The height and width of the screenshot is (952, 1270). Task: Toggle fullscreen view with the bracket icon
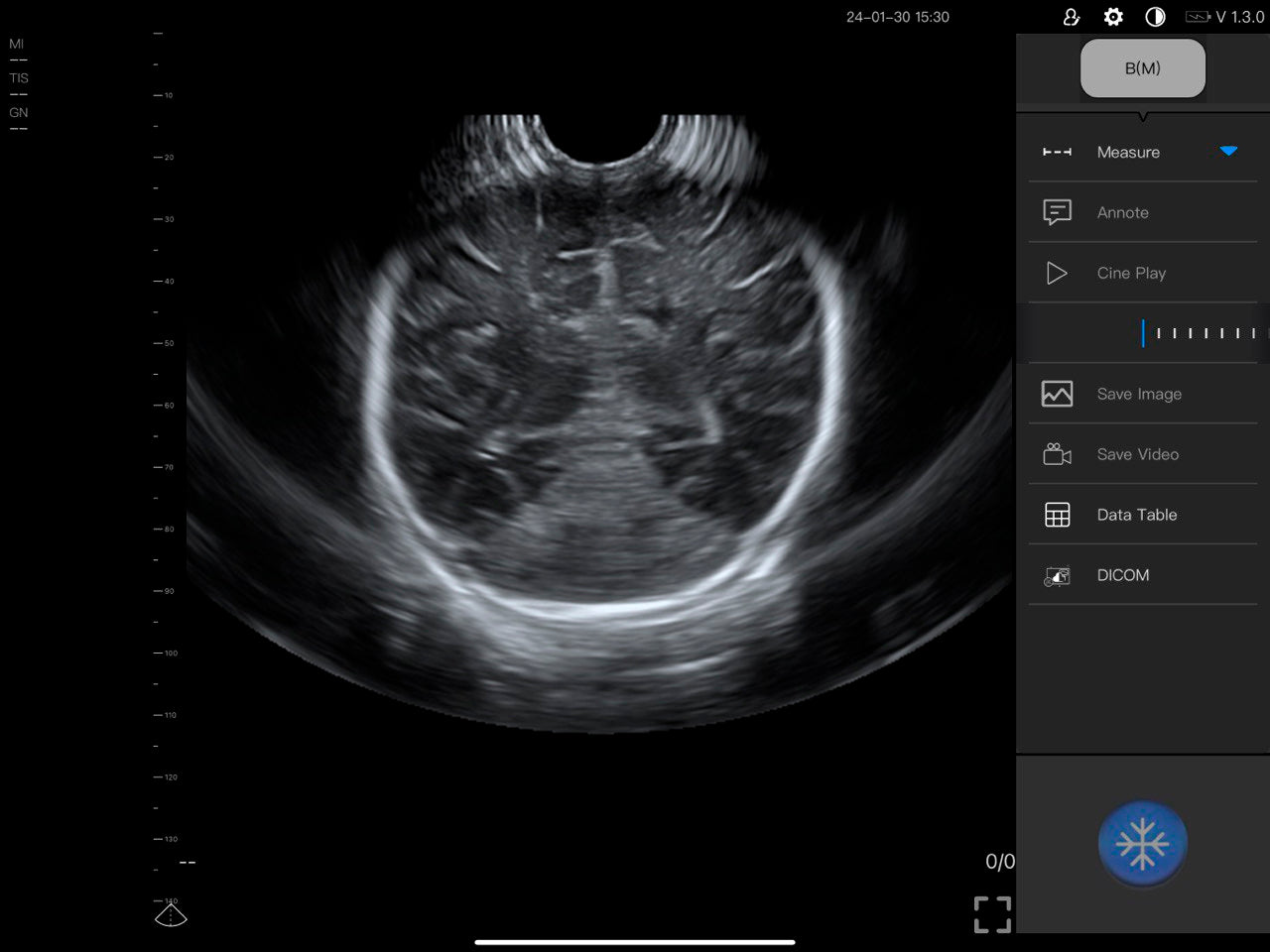[992, 914]
